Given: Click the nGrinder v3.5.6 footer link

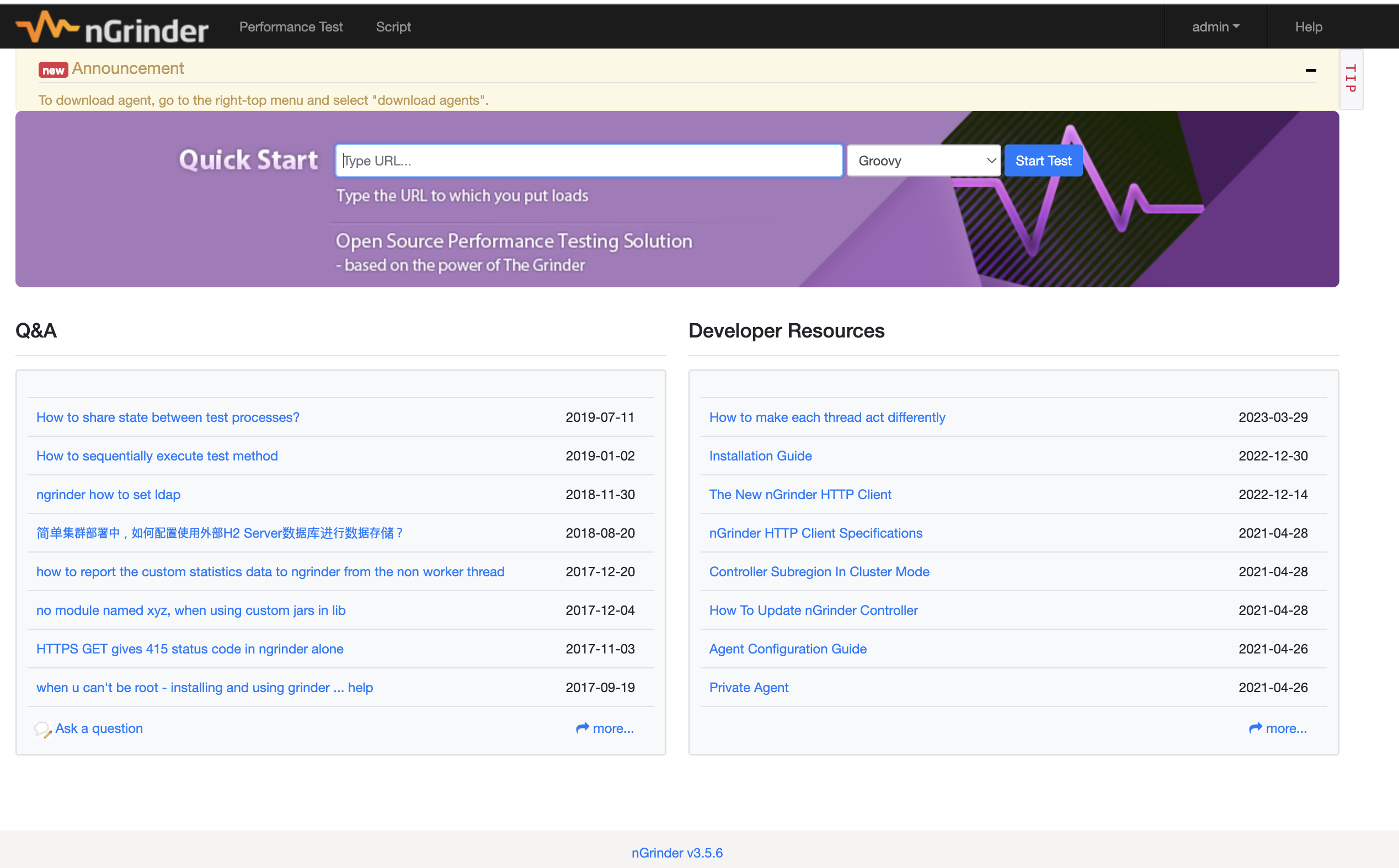Looking at the screenshot, I should [x=676, y=853].
